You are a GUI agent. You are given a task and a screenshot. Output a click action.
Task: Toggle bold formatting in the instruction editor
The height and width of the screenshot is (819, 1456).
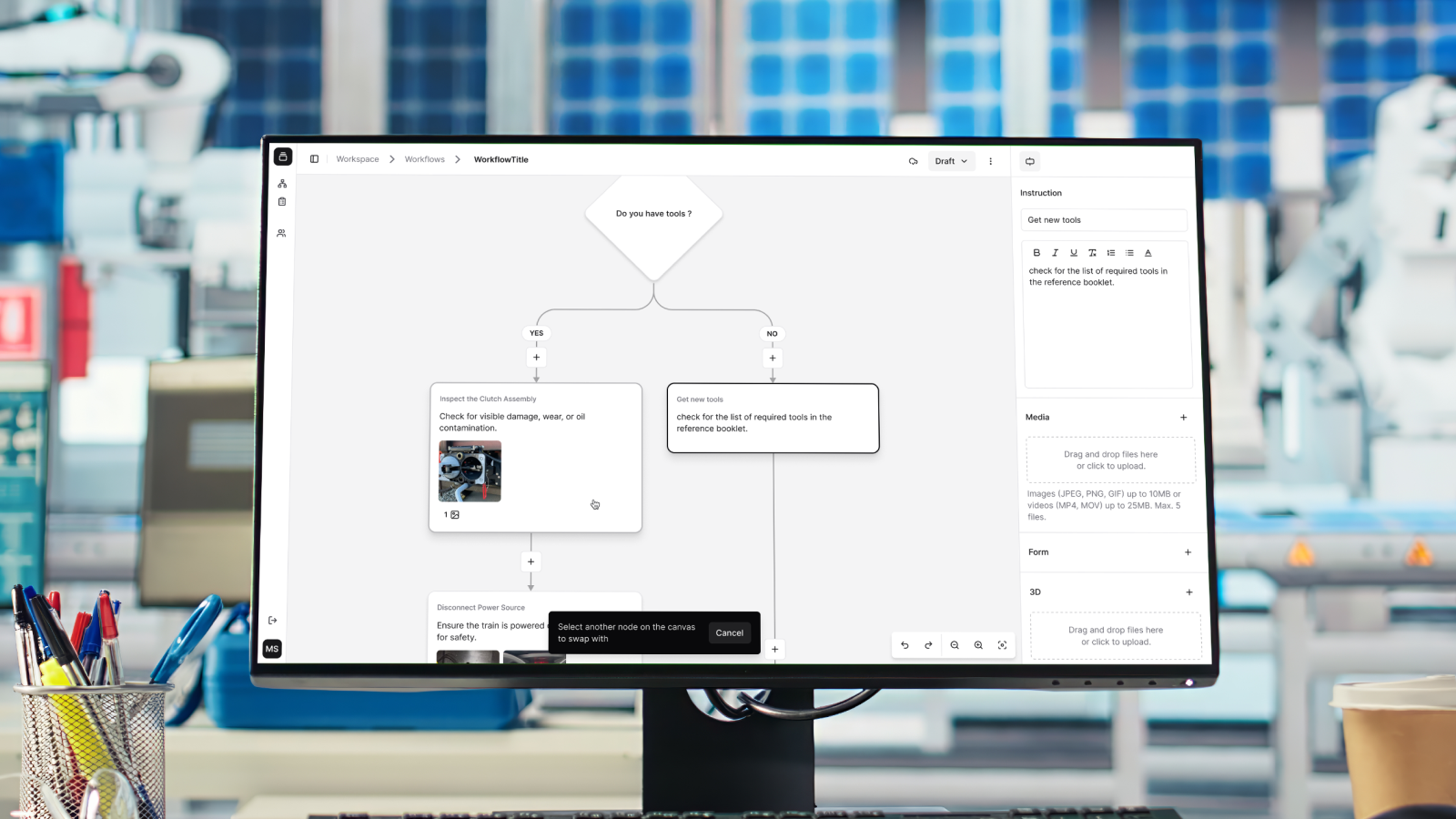[1037, 252]
